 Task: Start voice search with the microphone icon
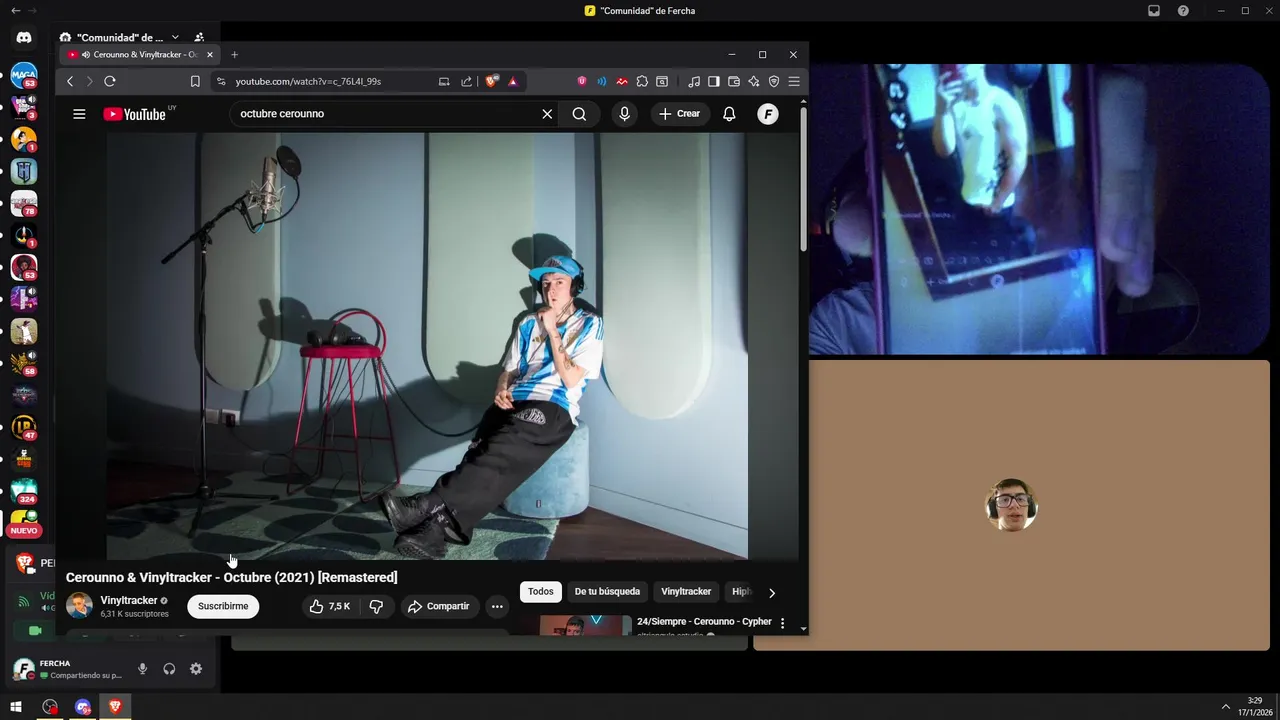tap(624, 114)
